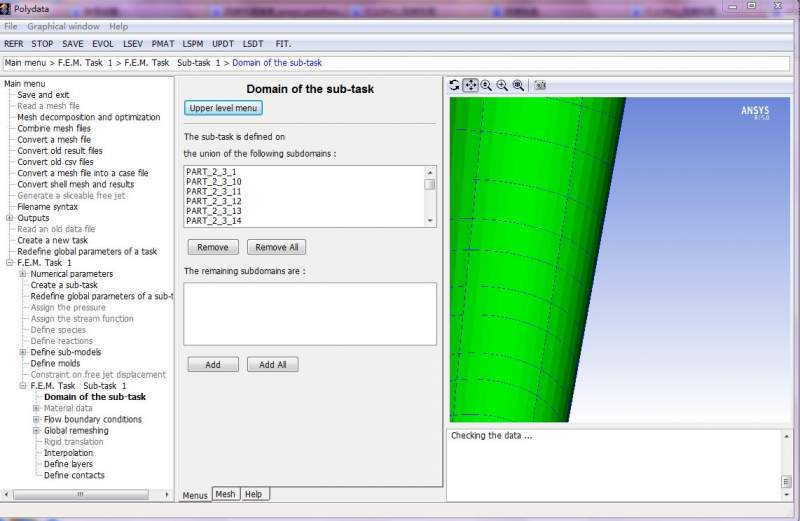Click FIT. in the command toolbar

point(283,44)
